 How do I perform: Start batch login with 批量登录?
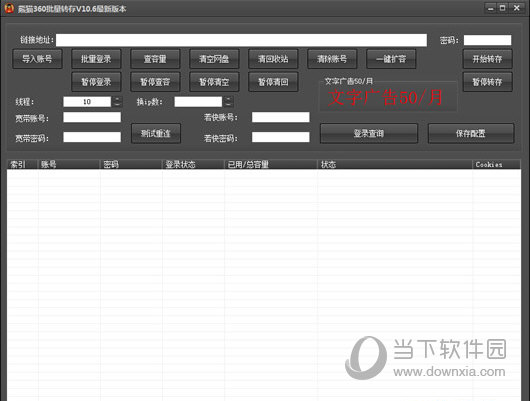click(x=96, y=59)
